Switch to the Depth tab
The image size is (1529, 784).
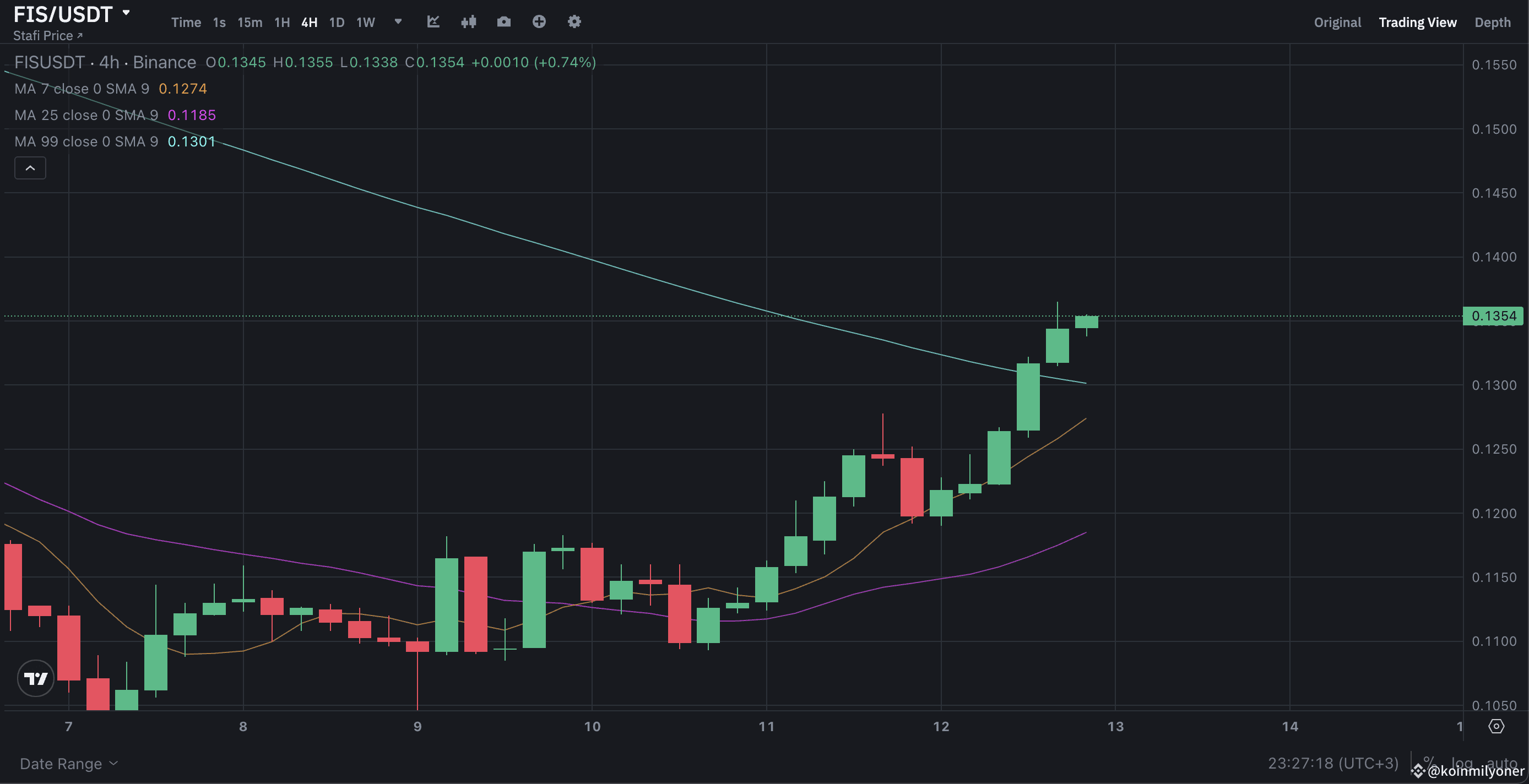tap(1493, 22)
